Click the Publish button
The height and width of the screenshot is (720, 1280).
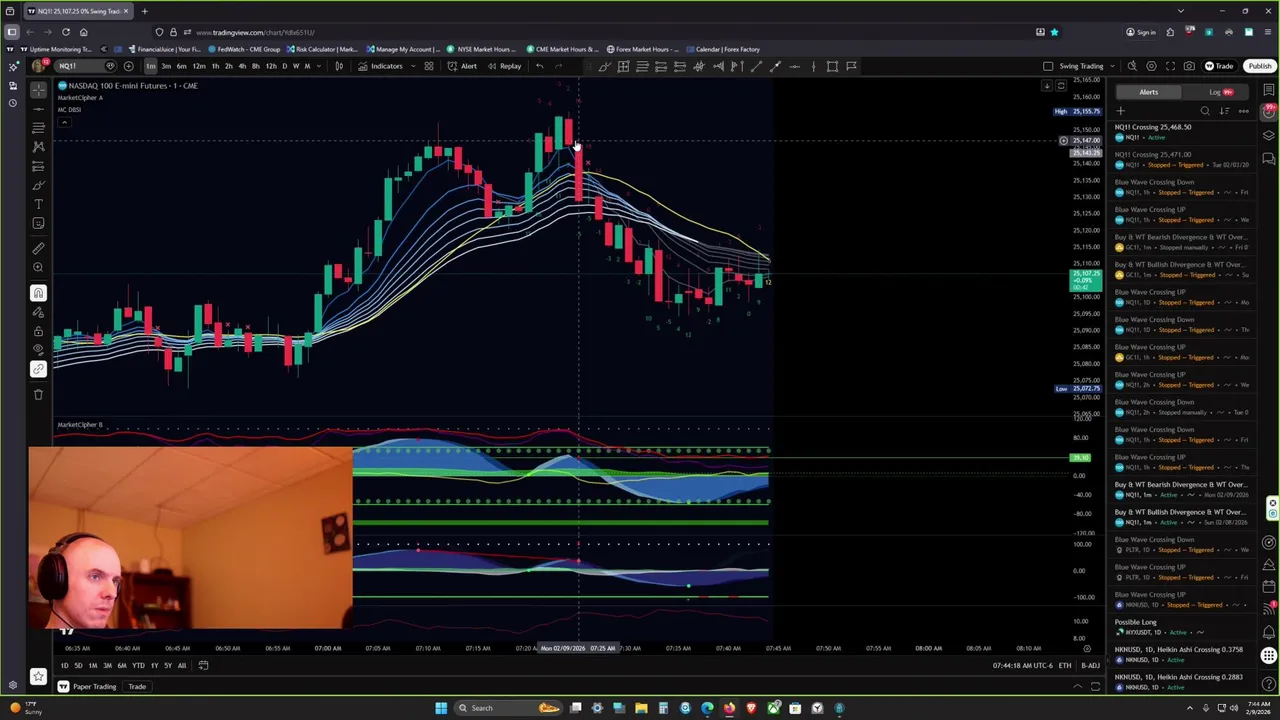click(x=1259, y=66)
